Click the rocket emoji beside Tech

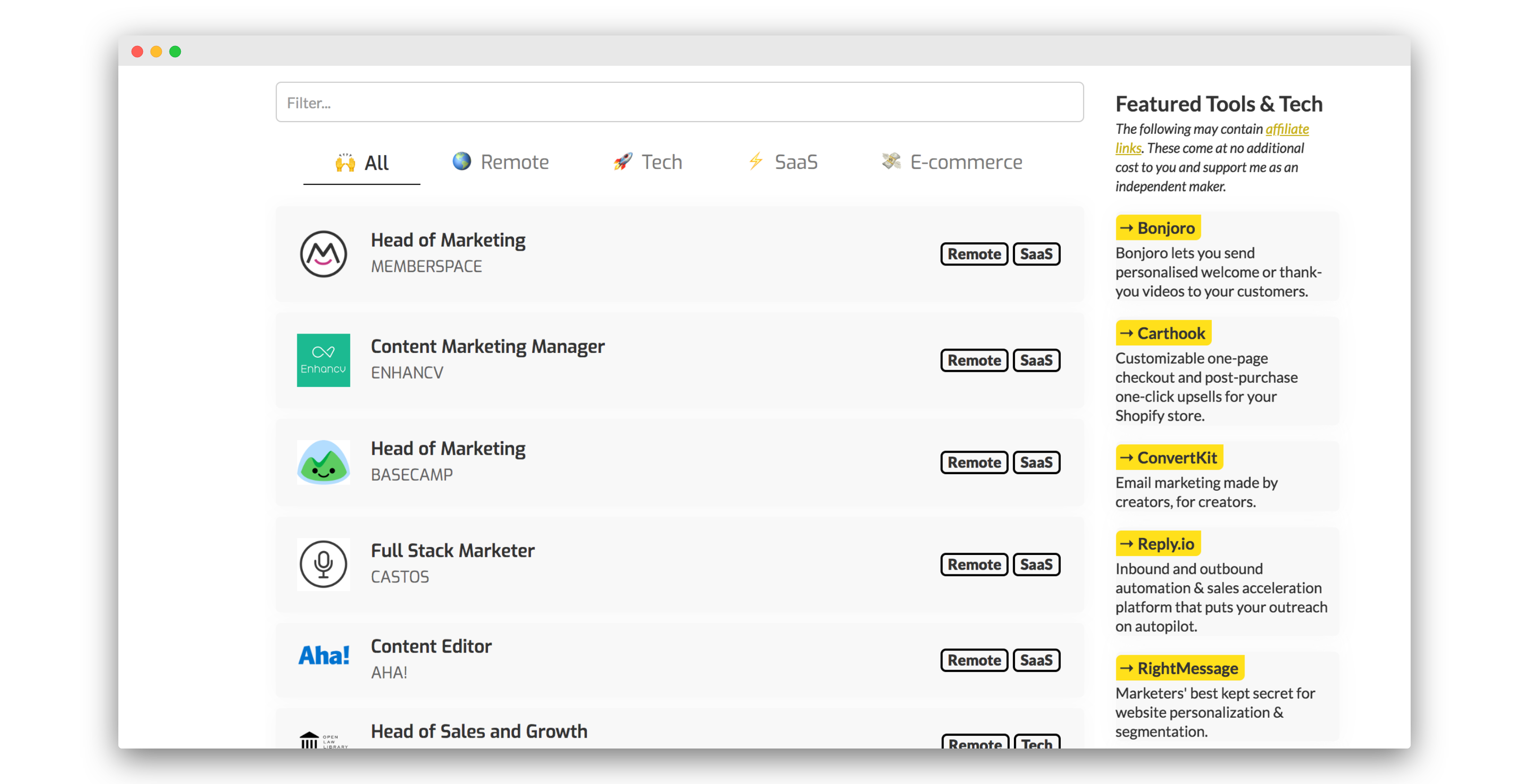coord(622,161)
